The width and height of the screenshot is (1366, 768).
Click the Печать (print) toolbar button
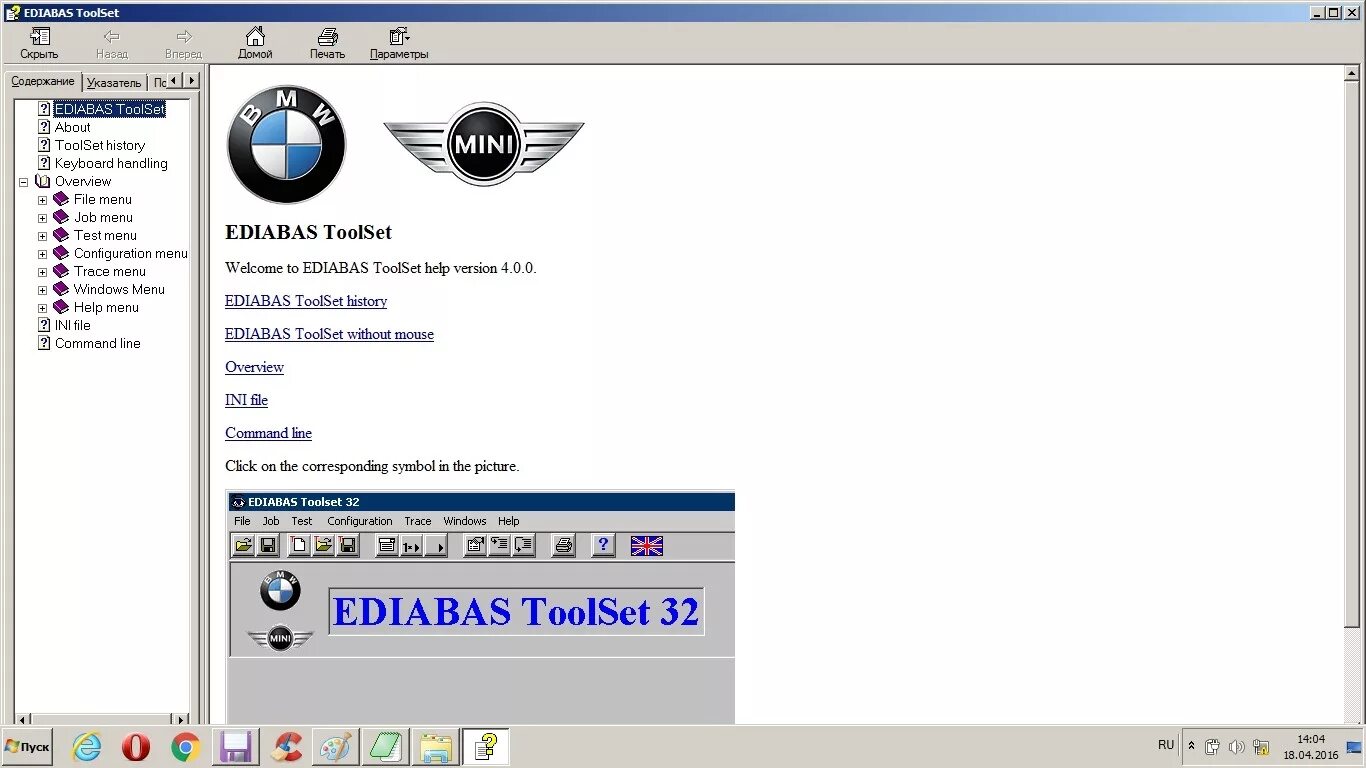(x=327, y=43)
